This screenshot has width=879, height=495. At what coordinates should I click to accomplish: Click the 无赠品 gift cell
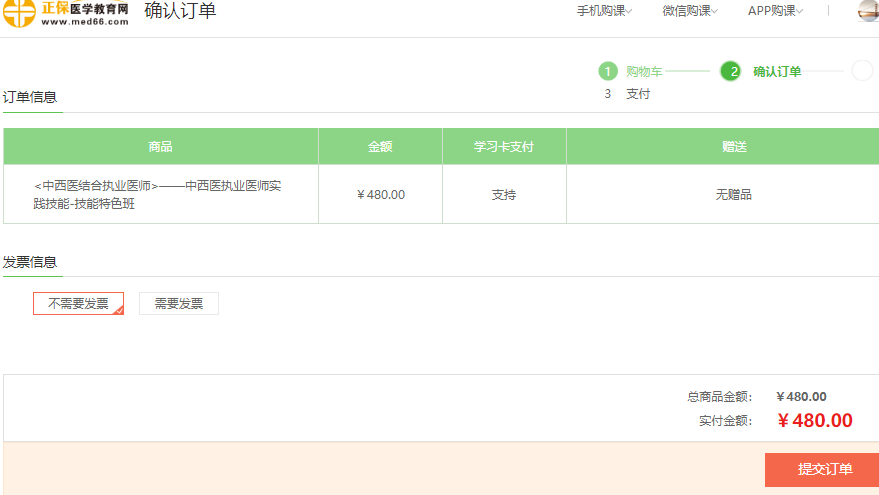point(733,195)
